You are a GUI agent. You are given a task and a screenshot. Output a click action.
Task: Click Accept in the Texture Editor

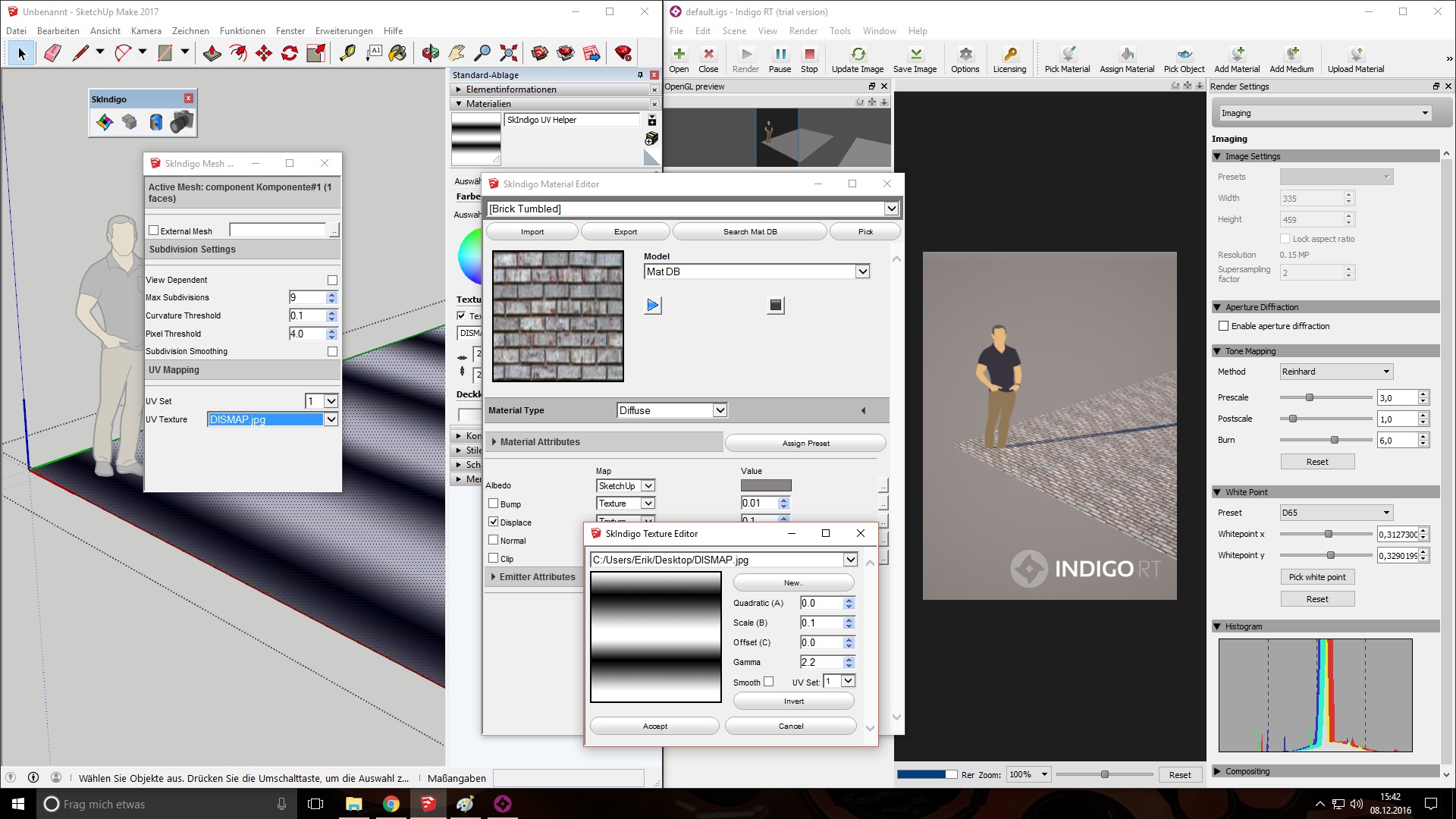(x=654, y=726)
